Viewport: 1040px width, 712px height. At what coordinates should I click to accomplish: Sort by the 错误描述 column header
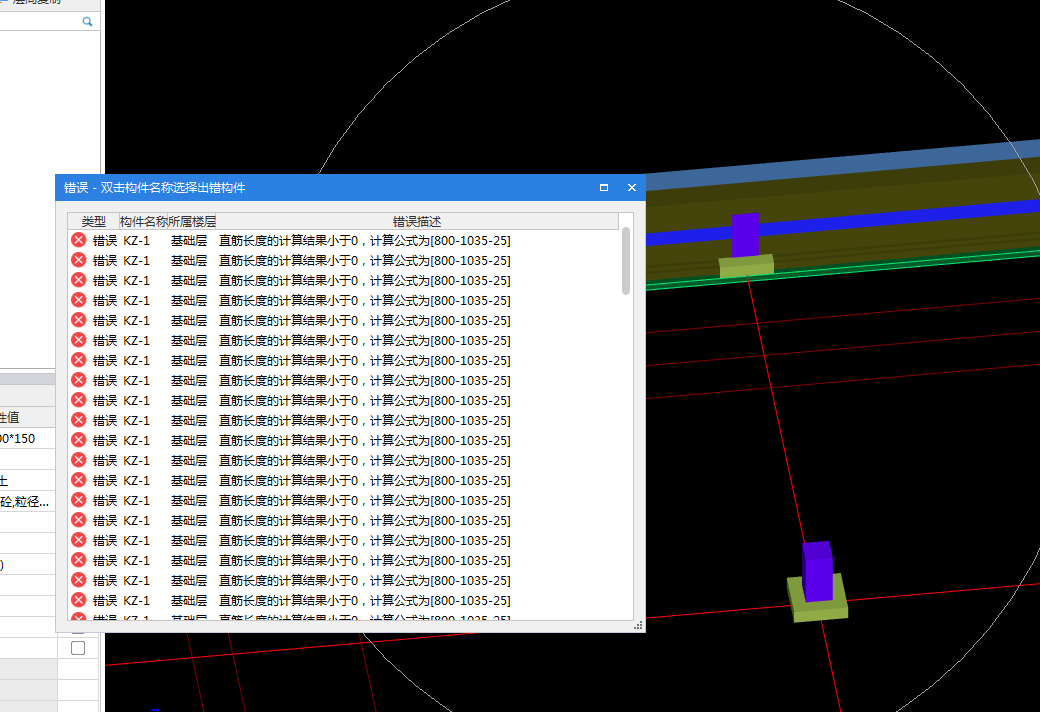pos(417,222)
